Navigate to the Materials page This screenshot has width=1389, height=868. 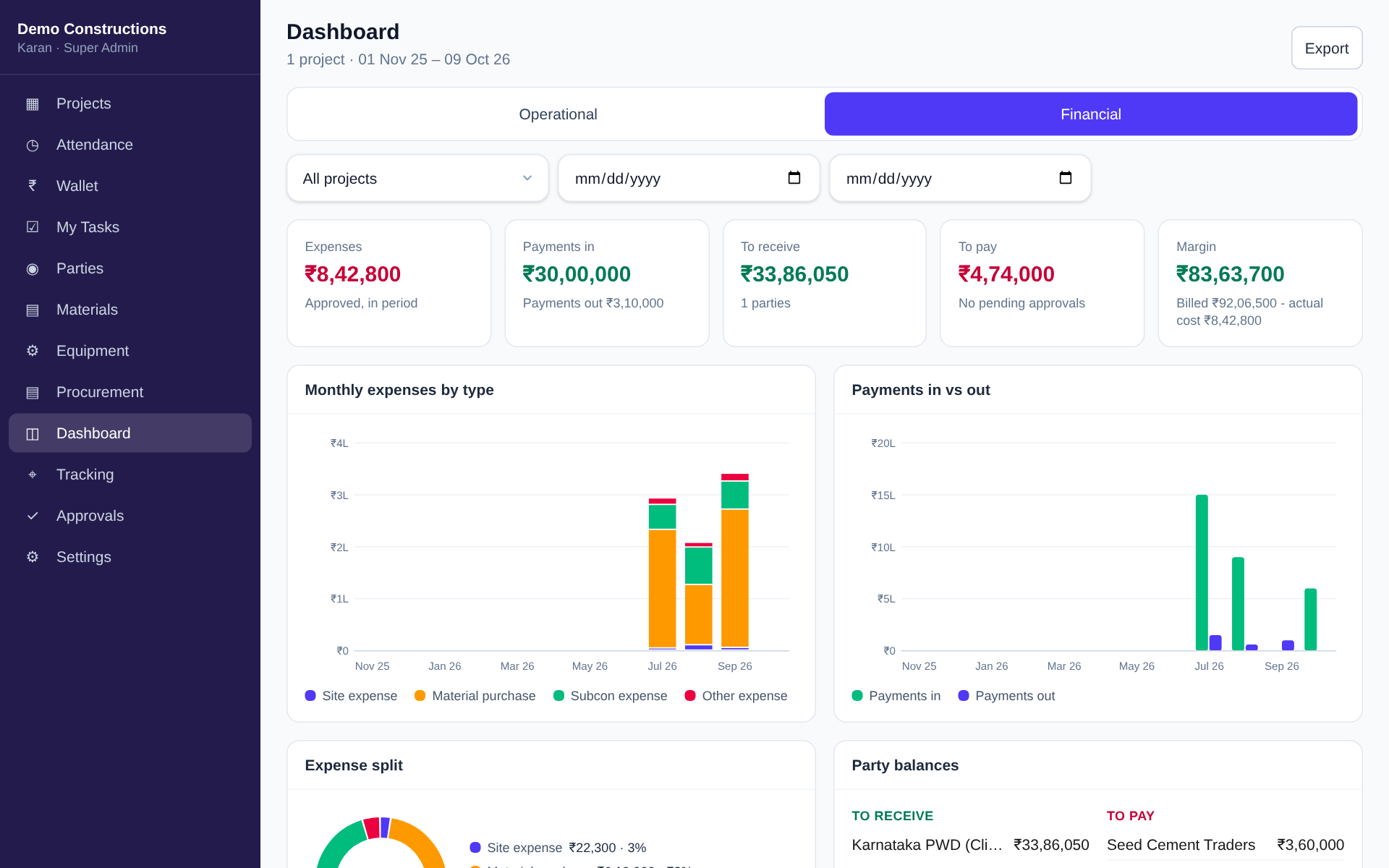(x=130, y=310)
